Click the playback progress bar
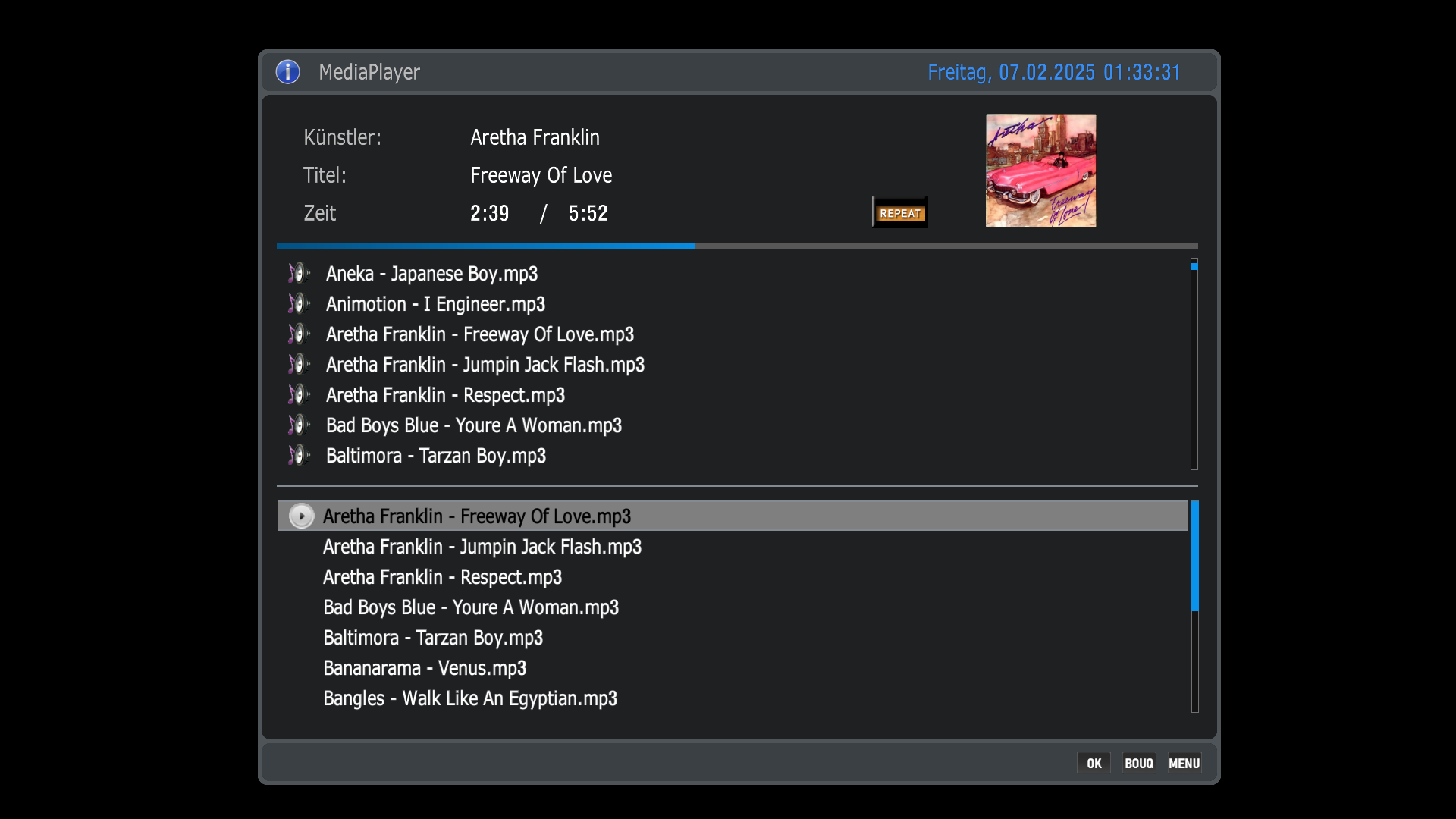Viewport: 1456px width, 819px height. [736, 246]
